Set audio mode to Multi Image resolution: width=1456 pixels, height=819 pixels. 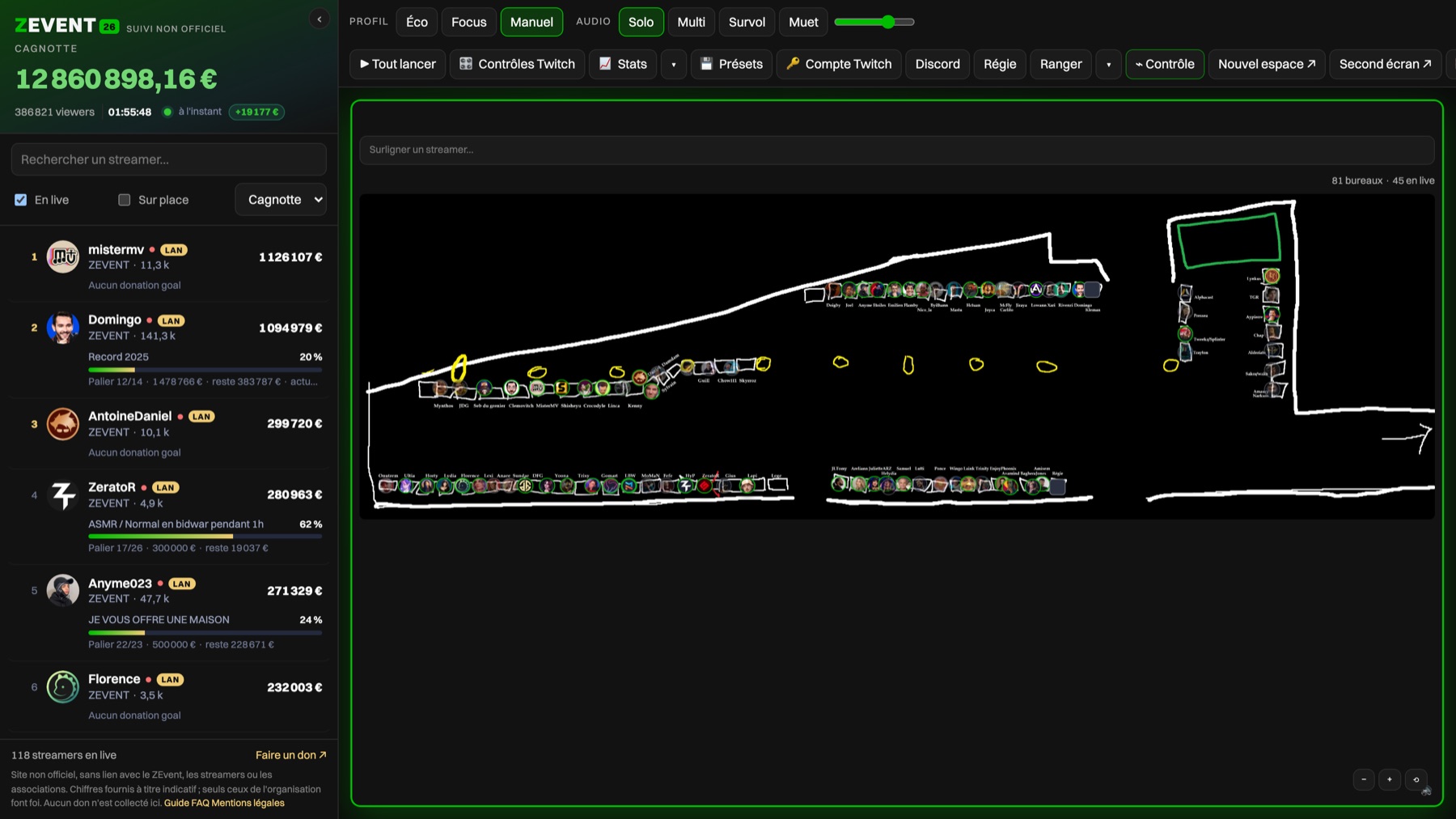692,22
